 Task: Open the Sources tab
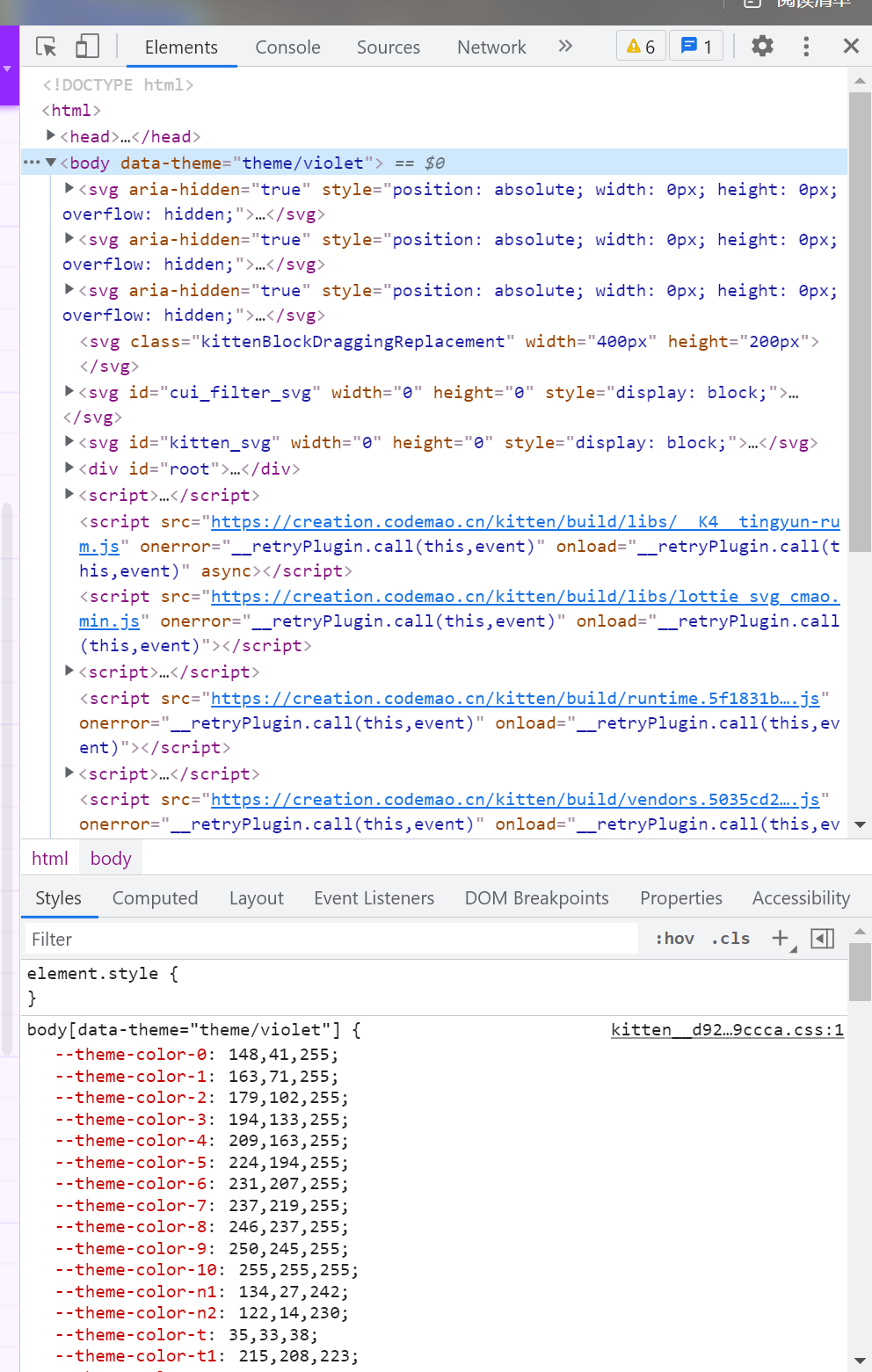click(x=389, y=47)
